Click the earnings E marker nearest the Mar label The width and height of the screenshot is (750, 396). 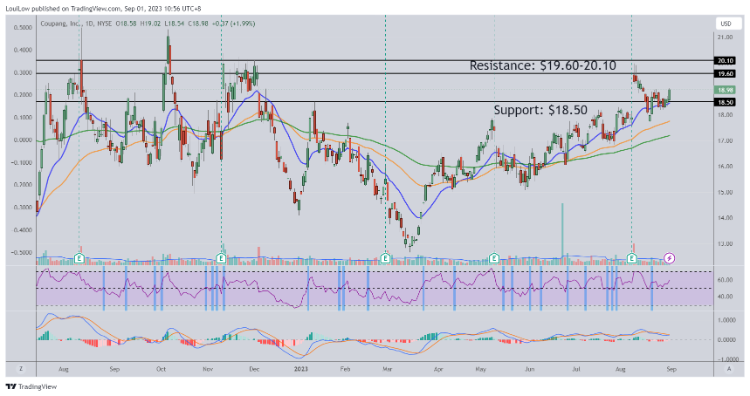click(386, 259)
